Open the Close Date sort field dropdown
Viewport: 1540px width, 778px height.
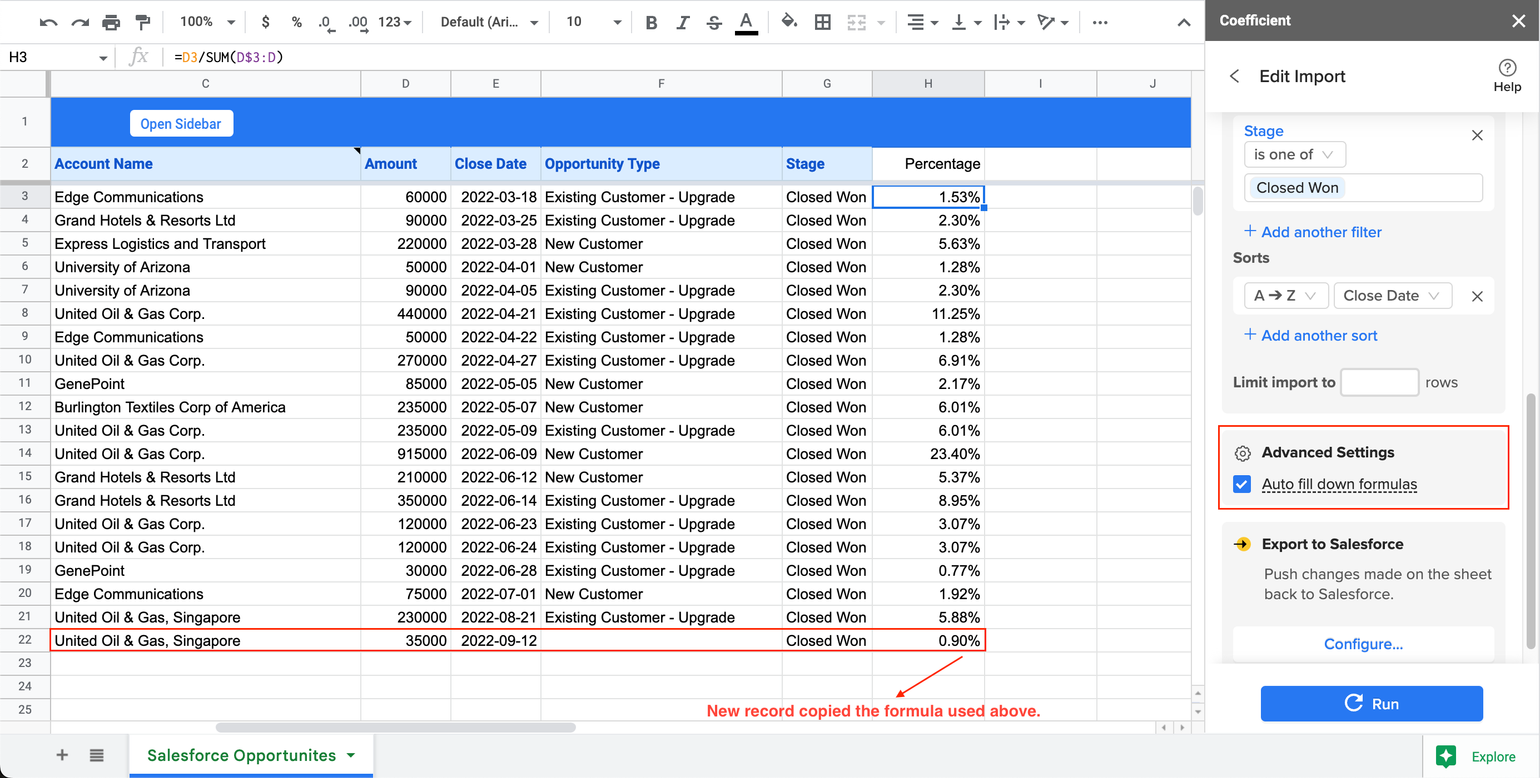pyautogui.click(x=1392, y=296)
